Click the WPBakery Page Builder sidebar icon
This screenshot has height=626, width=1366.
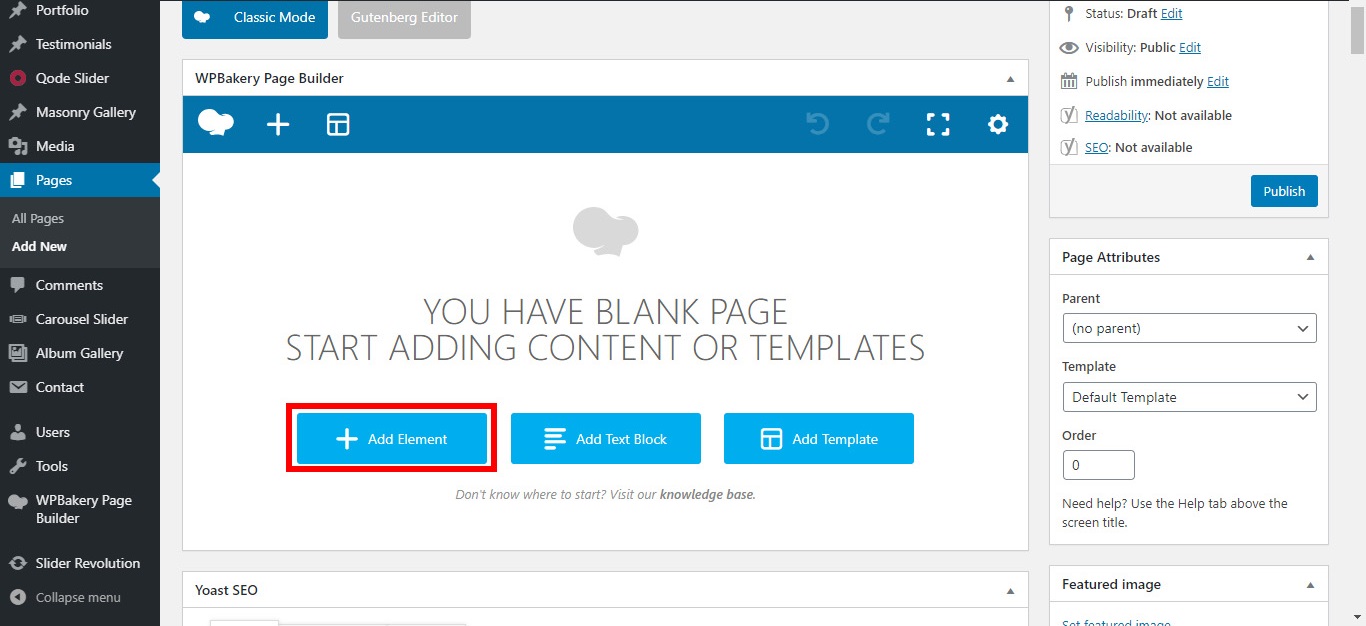pos(17,502)
